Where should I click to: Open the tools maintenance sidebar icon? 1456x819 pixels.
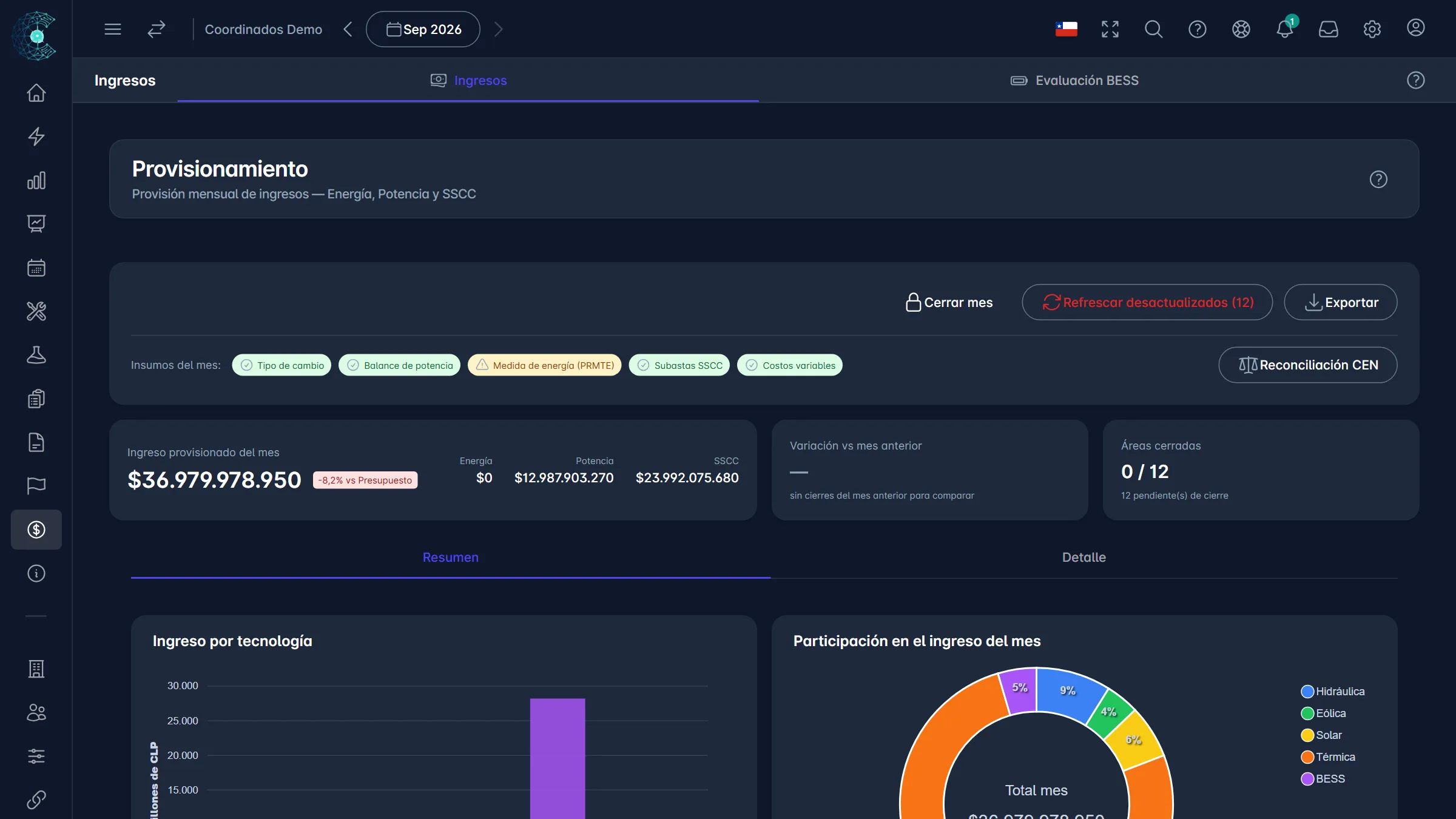tap(36, 311)
